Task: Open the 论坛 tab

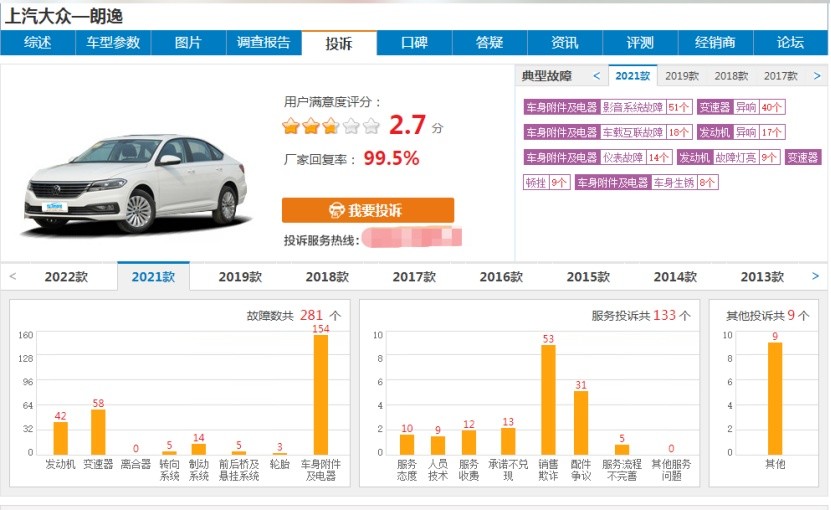Action: [x=790, y=42]
